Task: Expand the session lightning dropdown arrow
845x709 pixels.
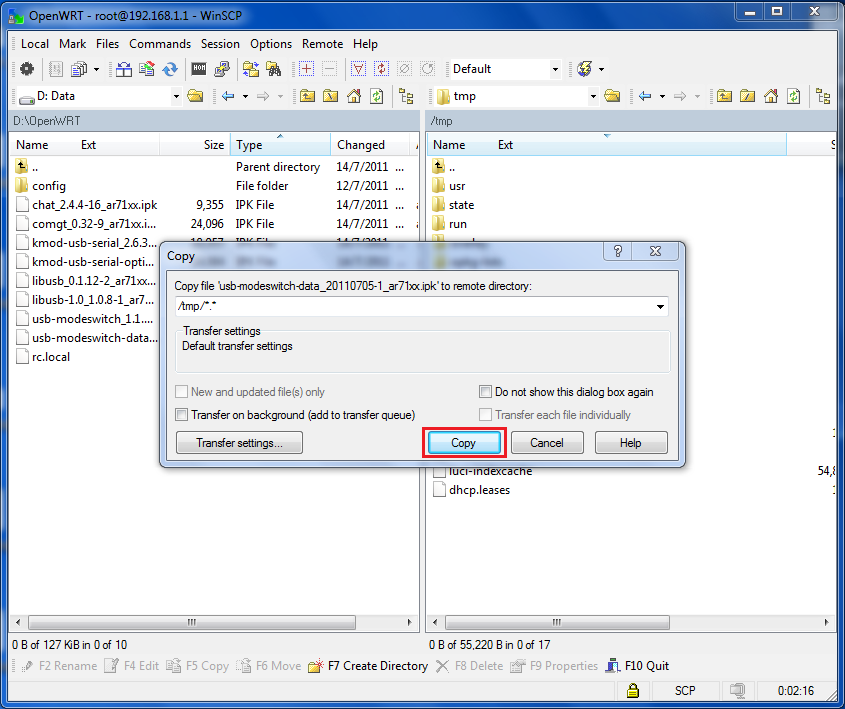Action: coord(601,69)
